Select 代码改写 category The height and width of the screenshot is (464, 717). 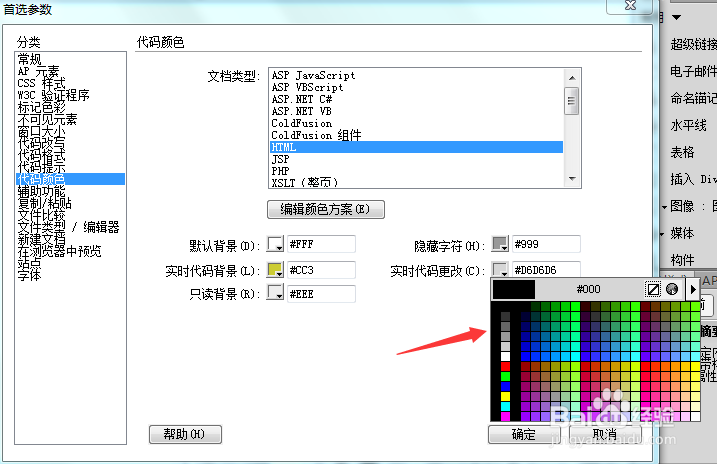point(70,143)
